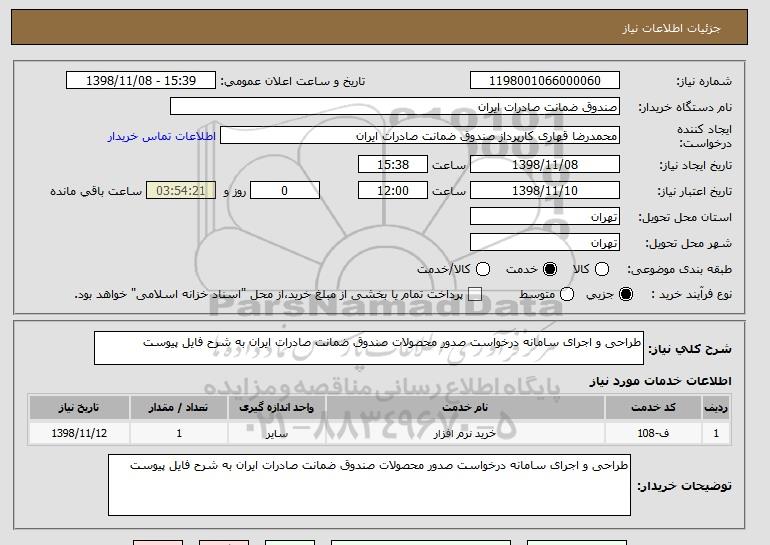Select the کالا/خدمت radio button
770x545 pixels.
(483, 269)
